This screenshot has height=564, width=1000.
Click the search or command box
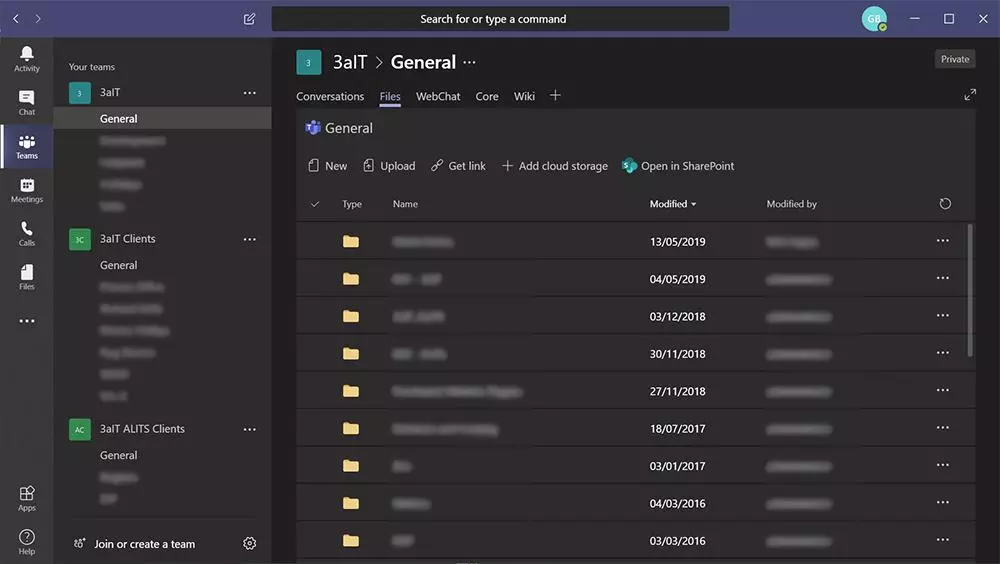[501, 19]
